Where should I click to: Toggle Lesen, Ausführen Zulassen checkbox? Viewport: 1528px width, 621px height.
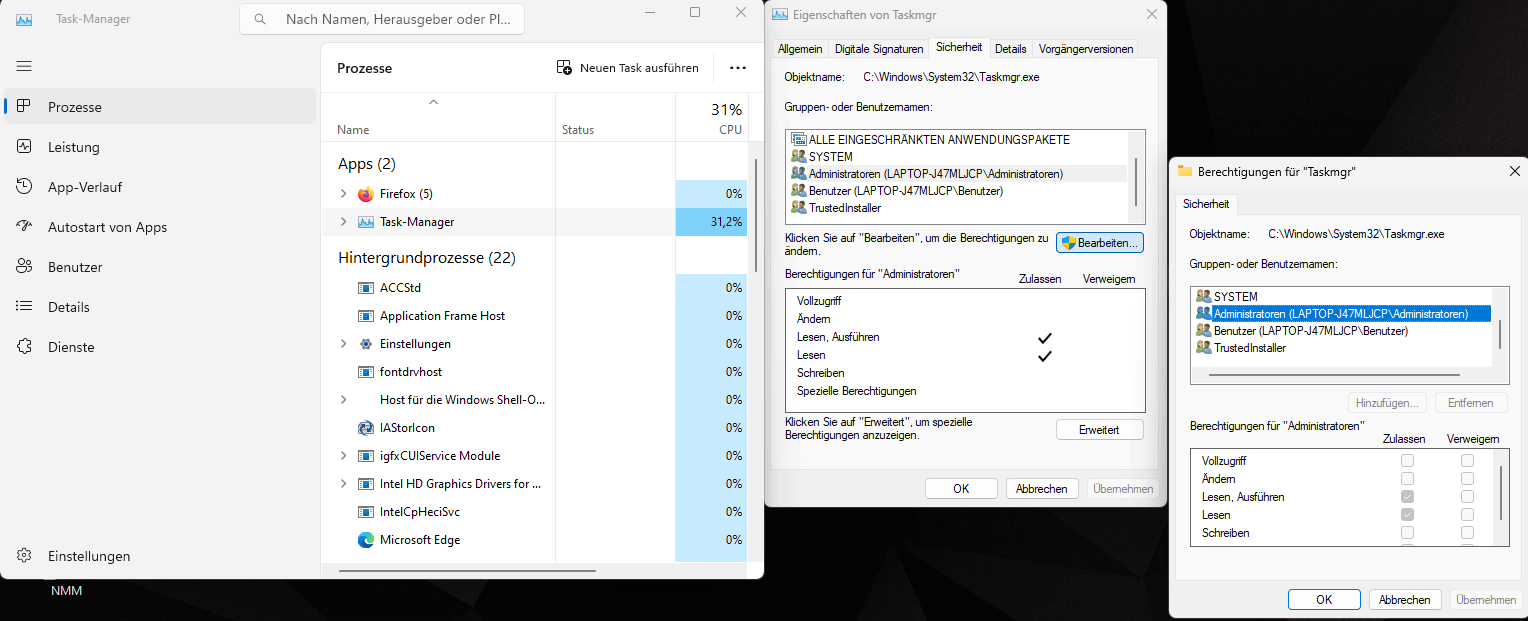[1408, 497]
